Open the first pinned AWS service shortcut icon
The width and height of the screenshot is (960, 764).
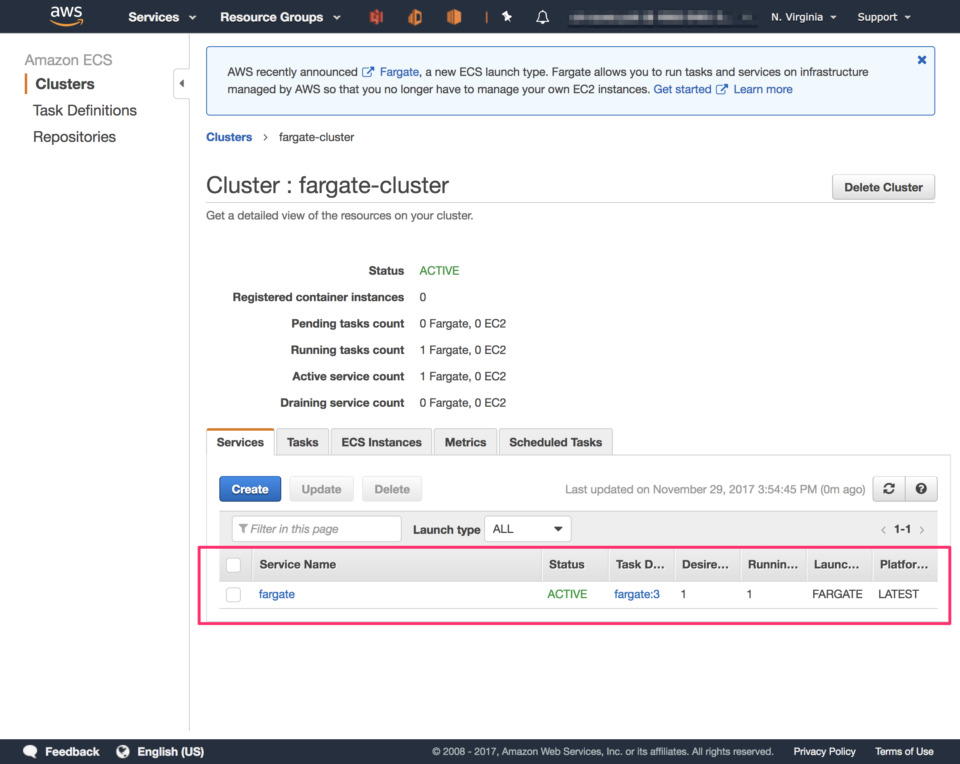coord(375,16)
